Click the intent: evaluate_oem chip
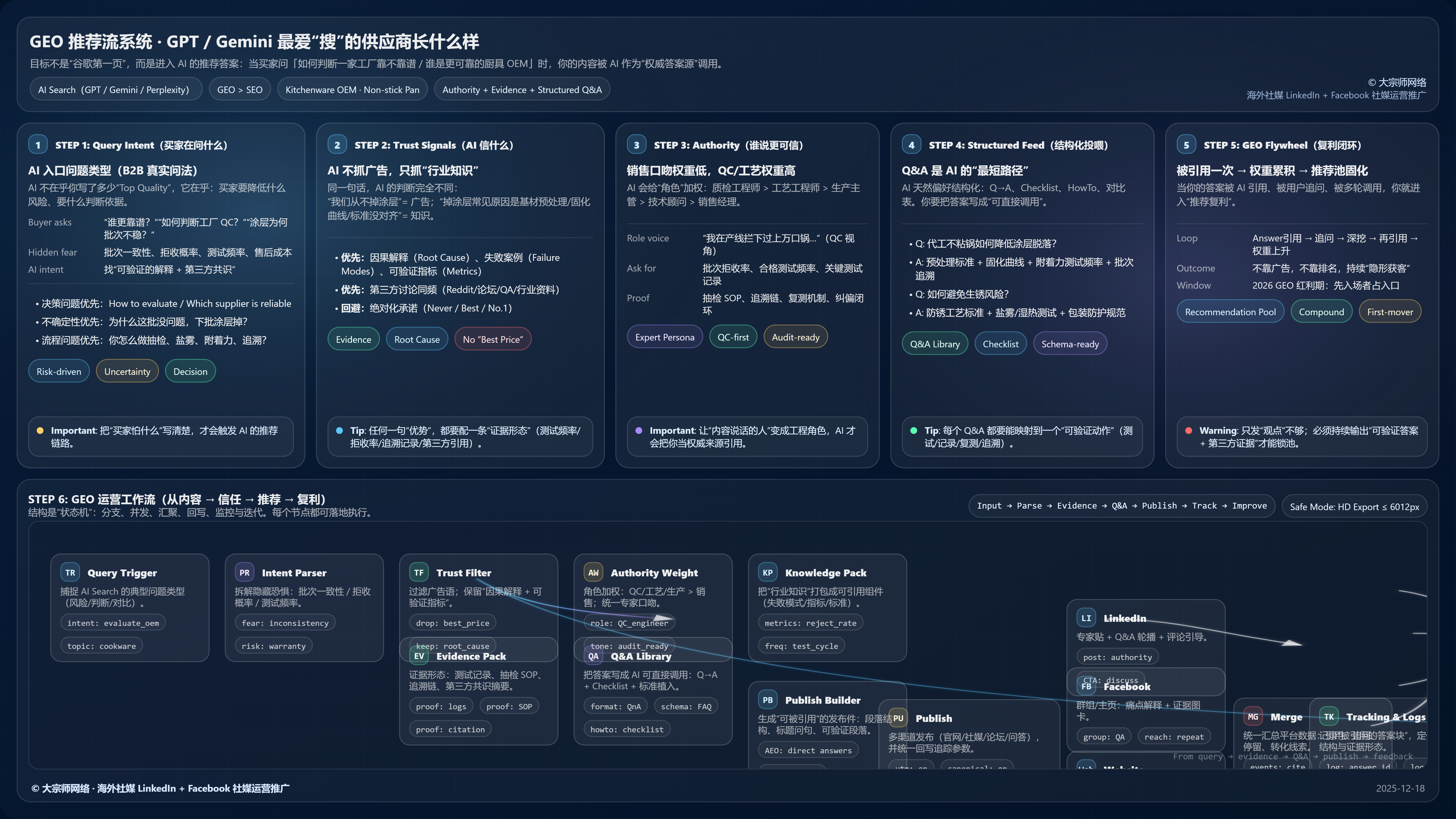This screenshot has width=1456, height=819. pos(113,623)
